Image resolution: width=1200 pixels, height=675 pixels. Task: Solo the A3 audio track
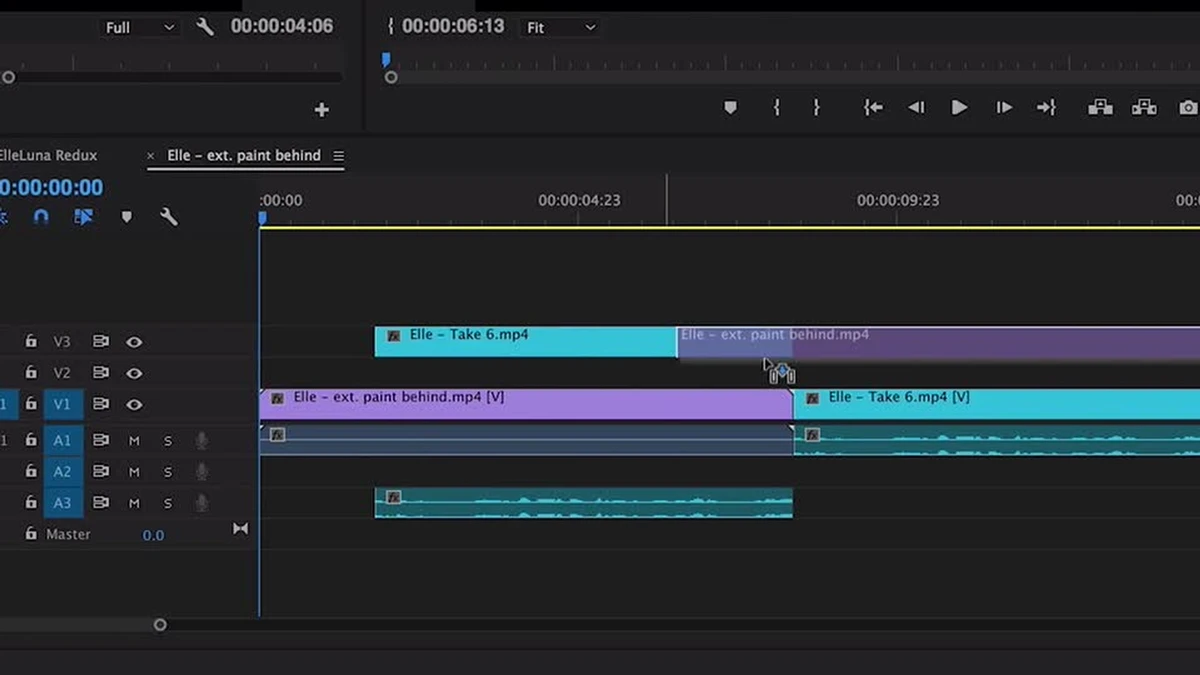pyautogui.click(x=168, y=503)
